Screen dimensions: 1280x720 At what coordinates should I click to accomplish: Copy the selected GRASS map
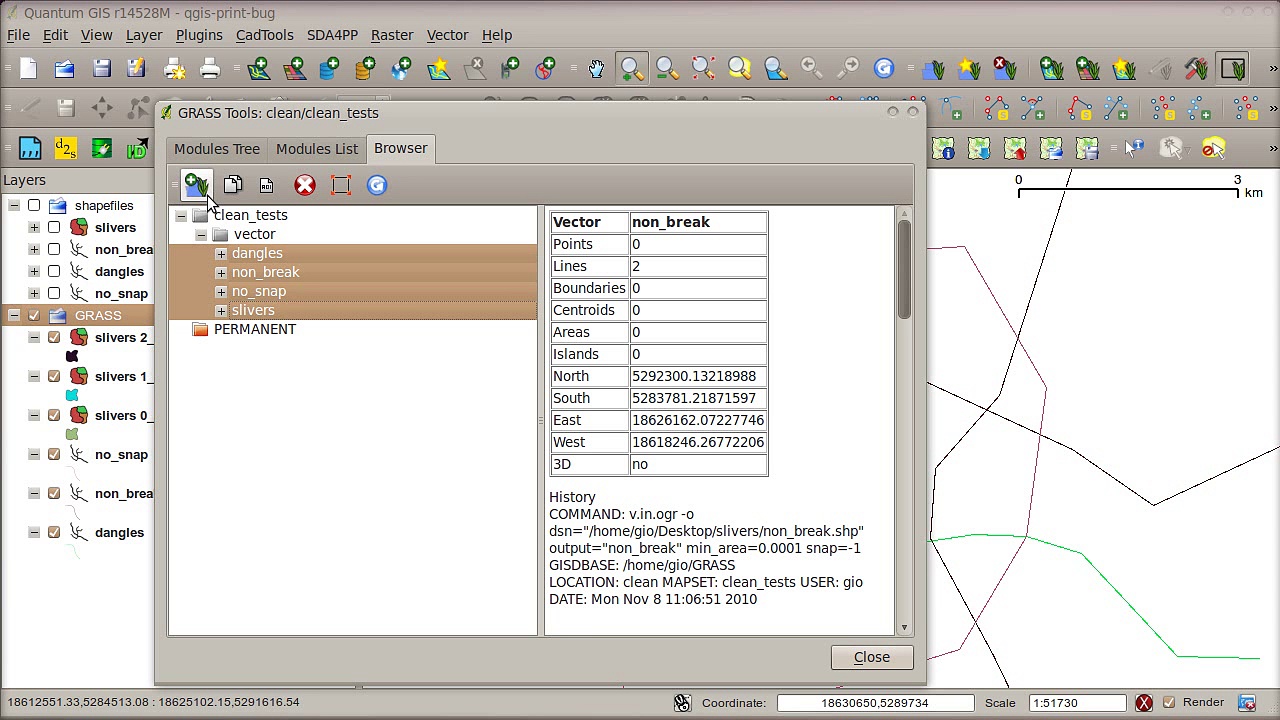click(233, 185)
